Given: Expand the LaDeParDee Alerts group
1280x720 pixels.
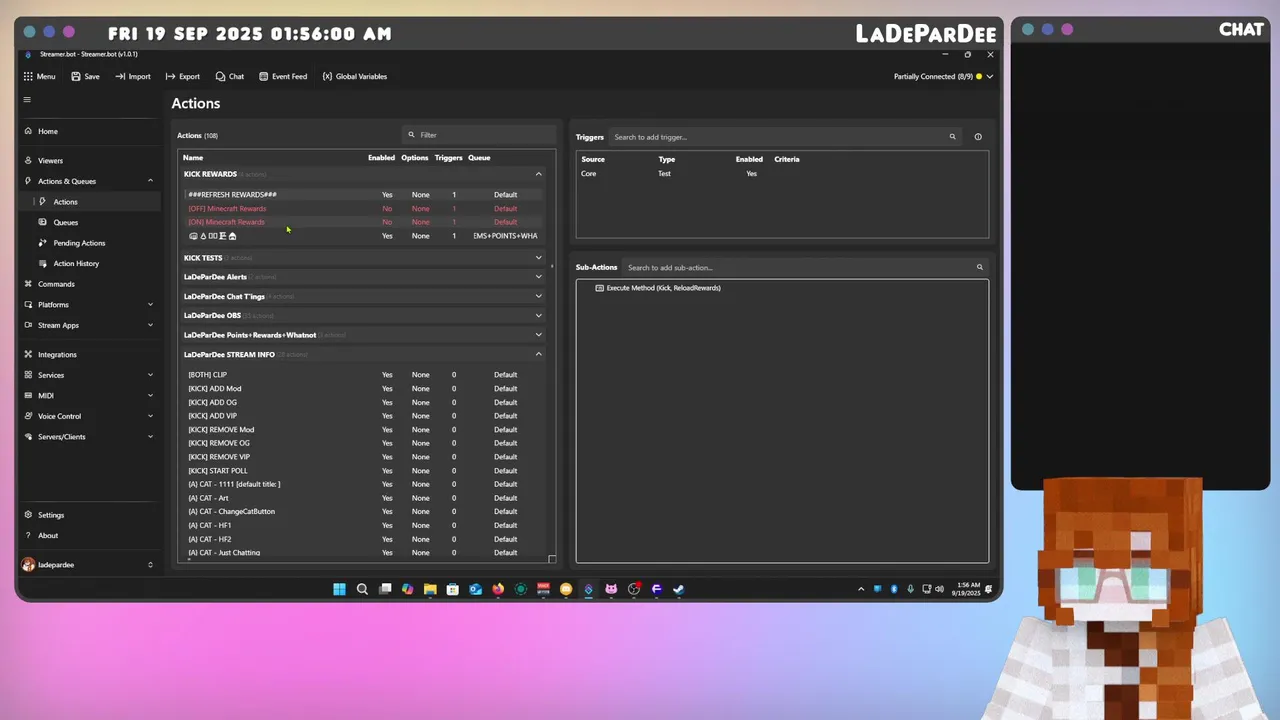Looking at the screenshot, I should (538, 277).
